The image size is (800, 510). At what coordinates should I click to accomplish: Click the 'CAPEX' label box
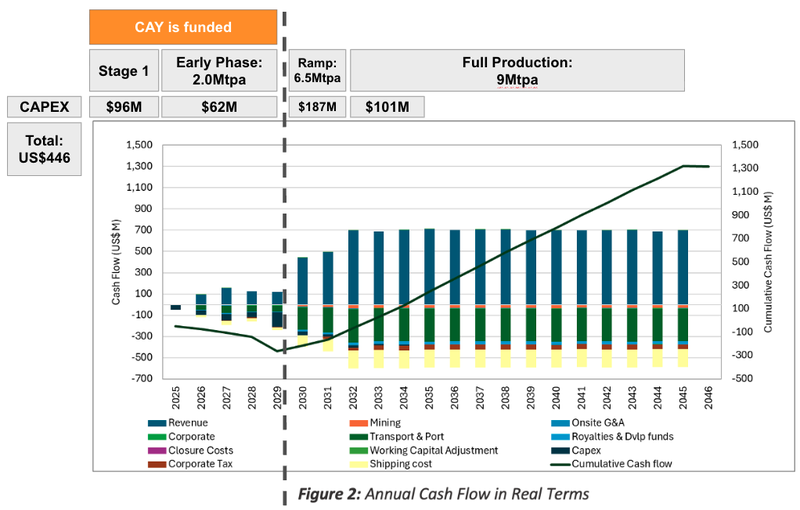tap(45, 107)
